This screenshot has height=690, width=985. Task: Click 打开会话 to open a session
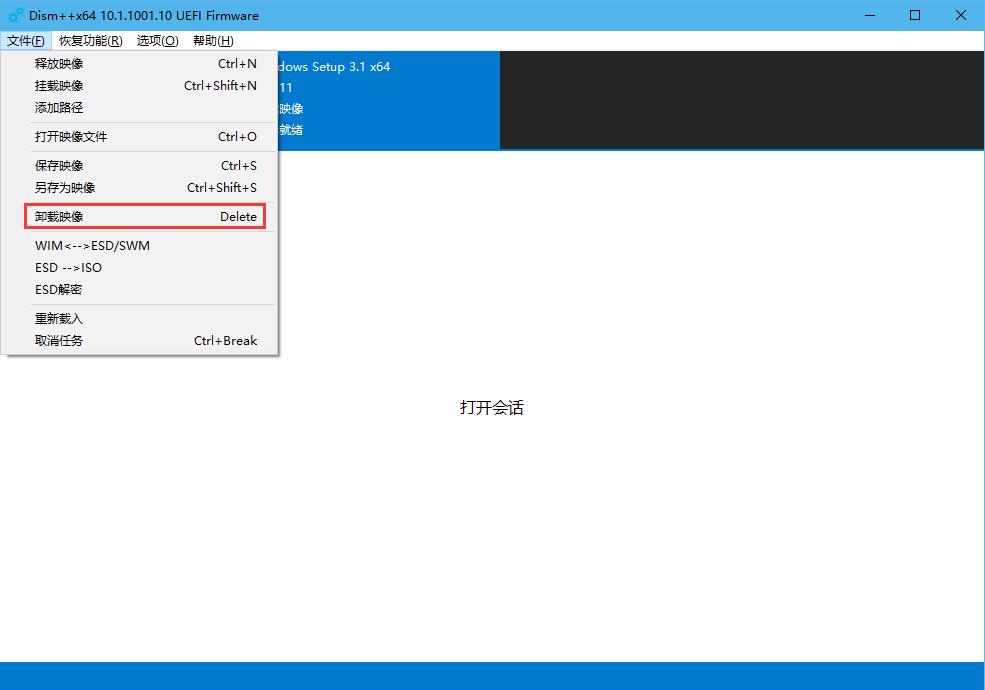coord(491,408)
